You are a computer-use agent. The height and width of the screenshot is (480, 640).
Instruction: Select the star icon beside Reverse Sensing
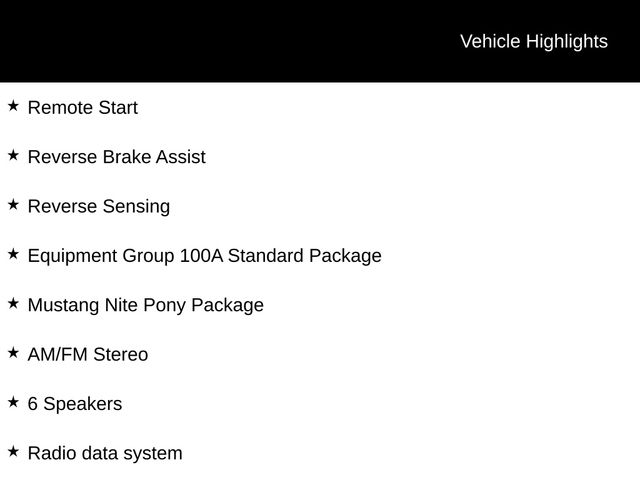13,204
